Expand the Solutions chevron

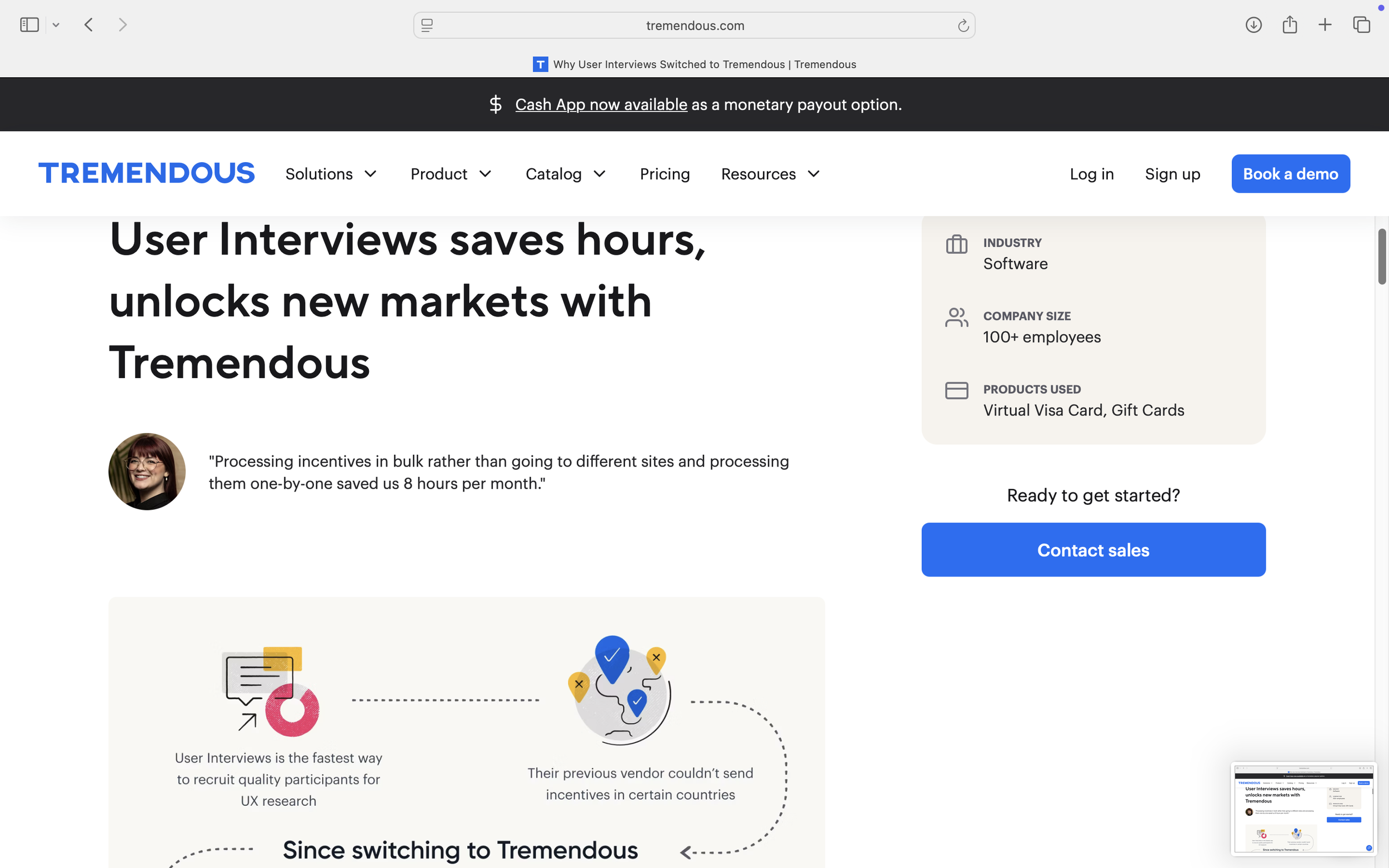(x=371, y=174)
